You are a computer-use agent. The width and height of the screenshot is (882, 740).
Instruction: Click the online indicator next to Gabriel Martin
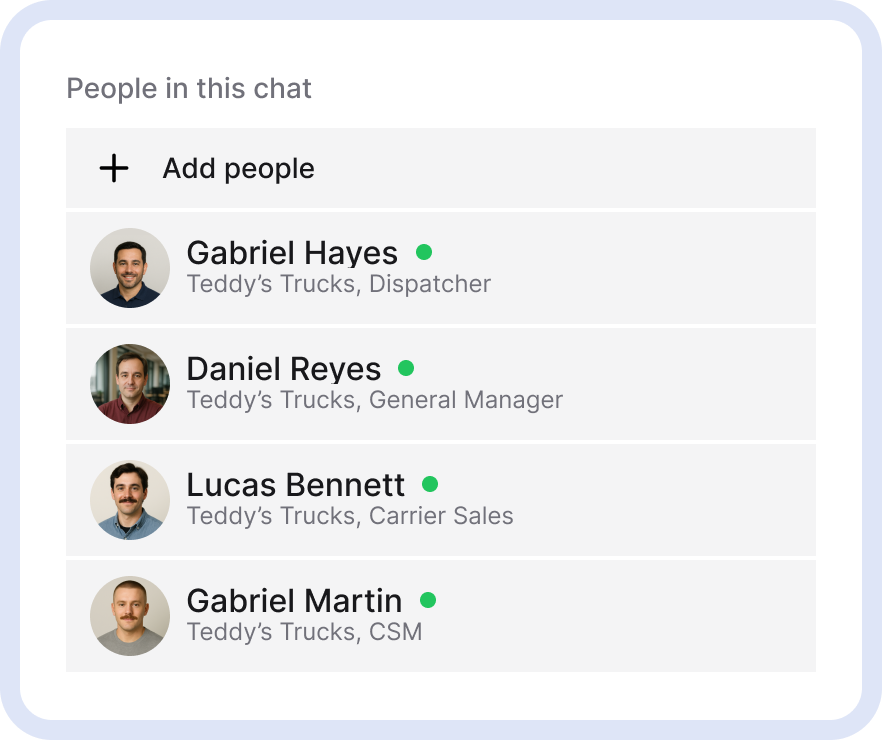click(x=428, y=600)
